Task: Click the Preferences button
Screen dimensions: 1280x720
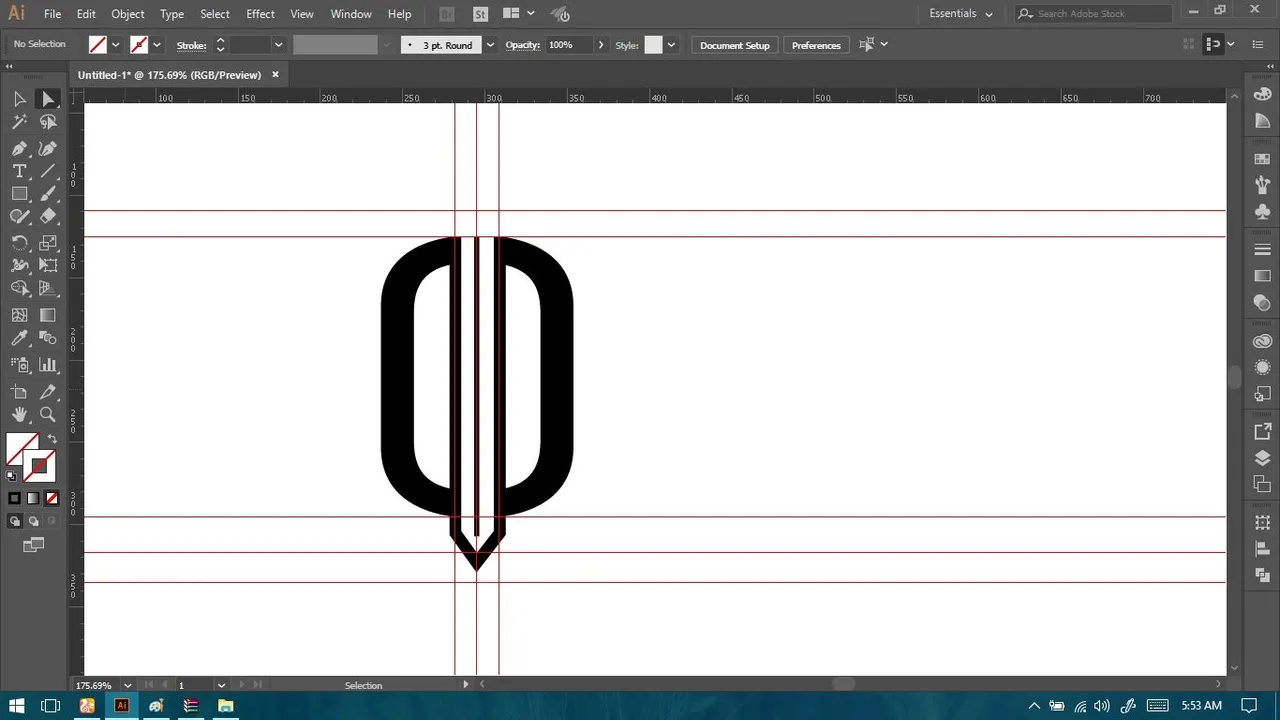Action: click(816, 45)
